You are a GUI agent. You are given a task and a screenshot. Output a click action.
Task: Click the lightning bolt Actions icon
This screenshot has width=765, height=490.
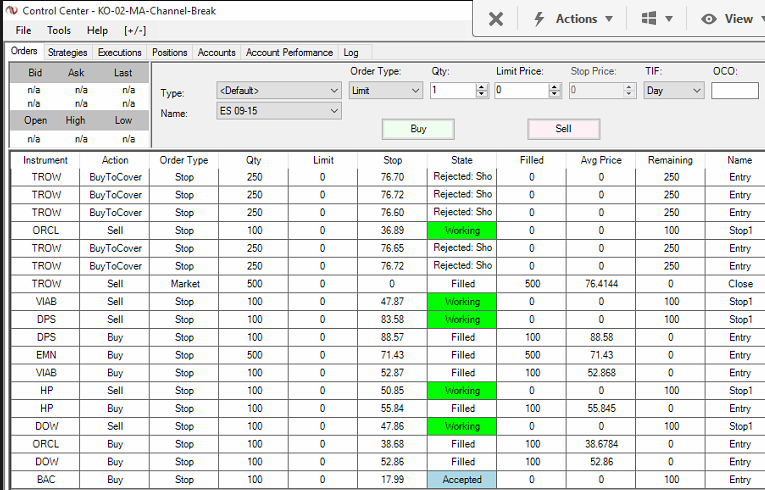[539, 19]
